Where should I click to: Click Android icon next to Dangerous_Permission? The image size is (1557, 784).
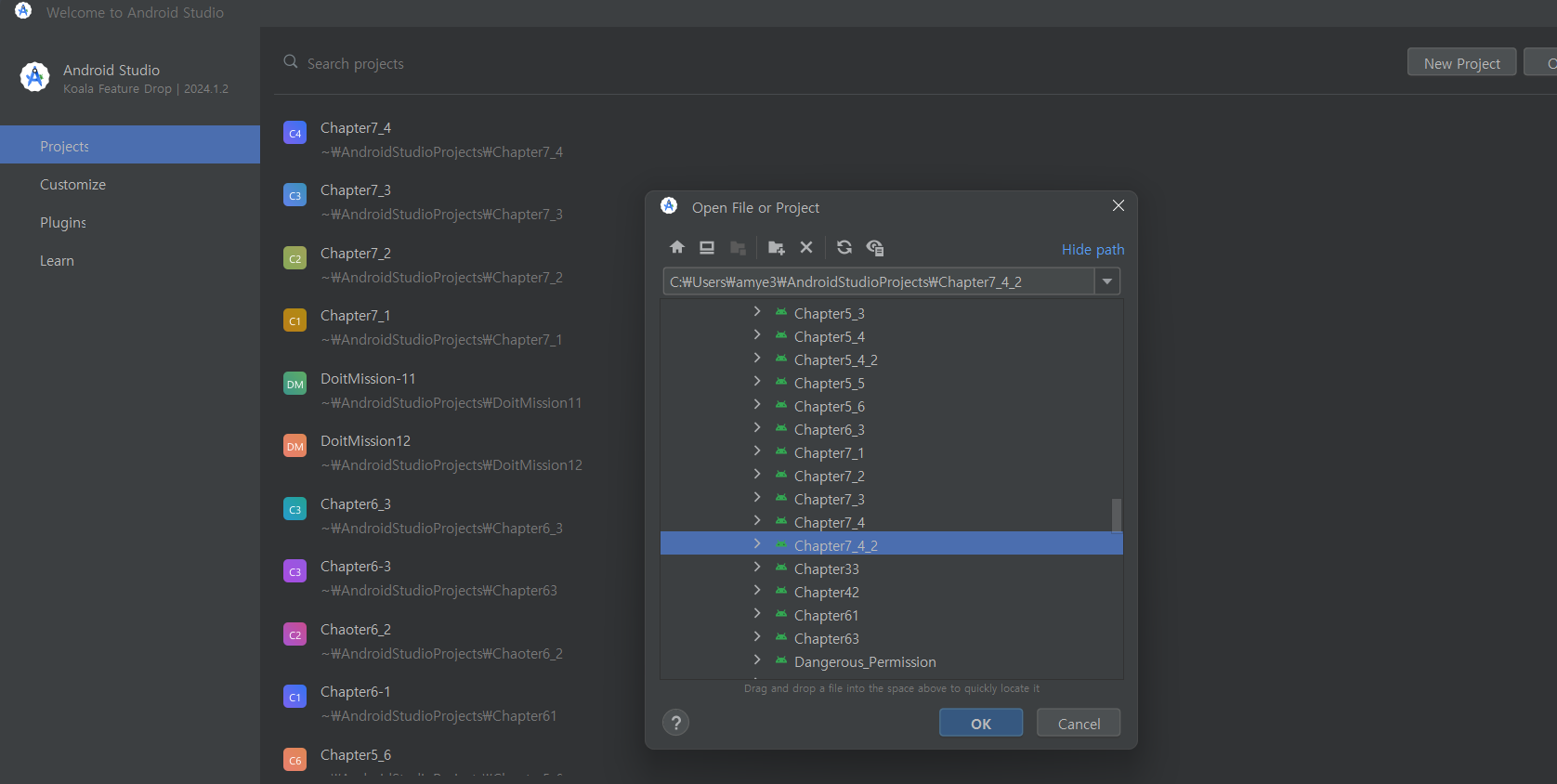click(x=781, y=660)
